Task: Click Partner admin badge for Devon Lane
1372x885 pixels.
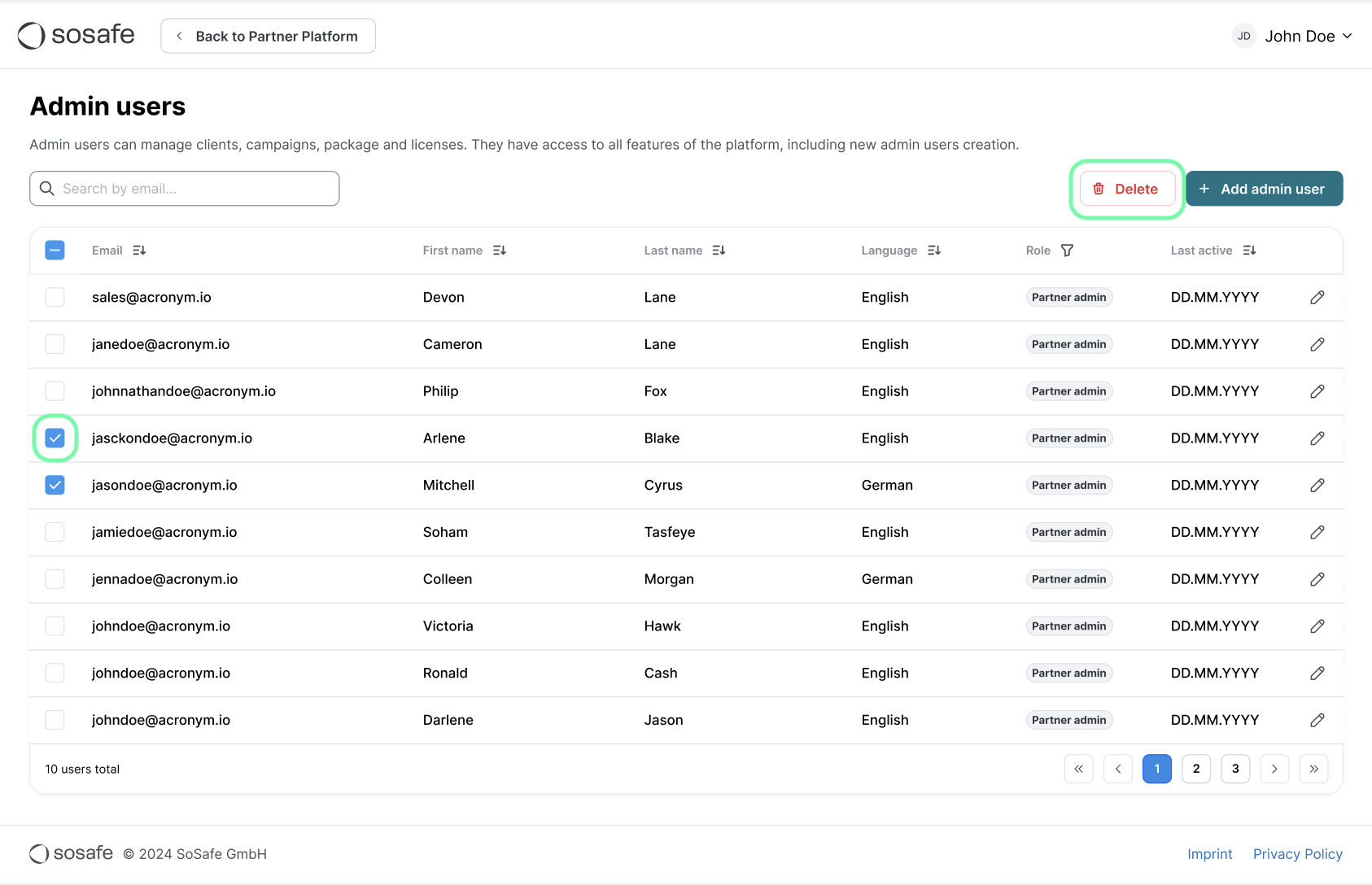Action: pos(1068,298)
